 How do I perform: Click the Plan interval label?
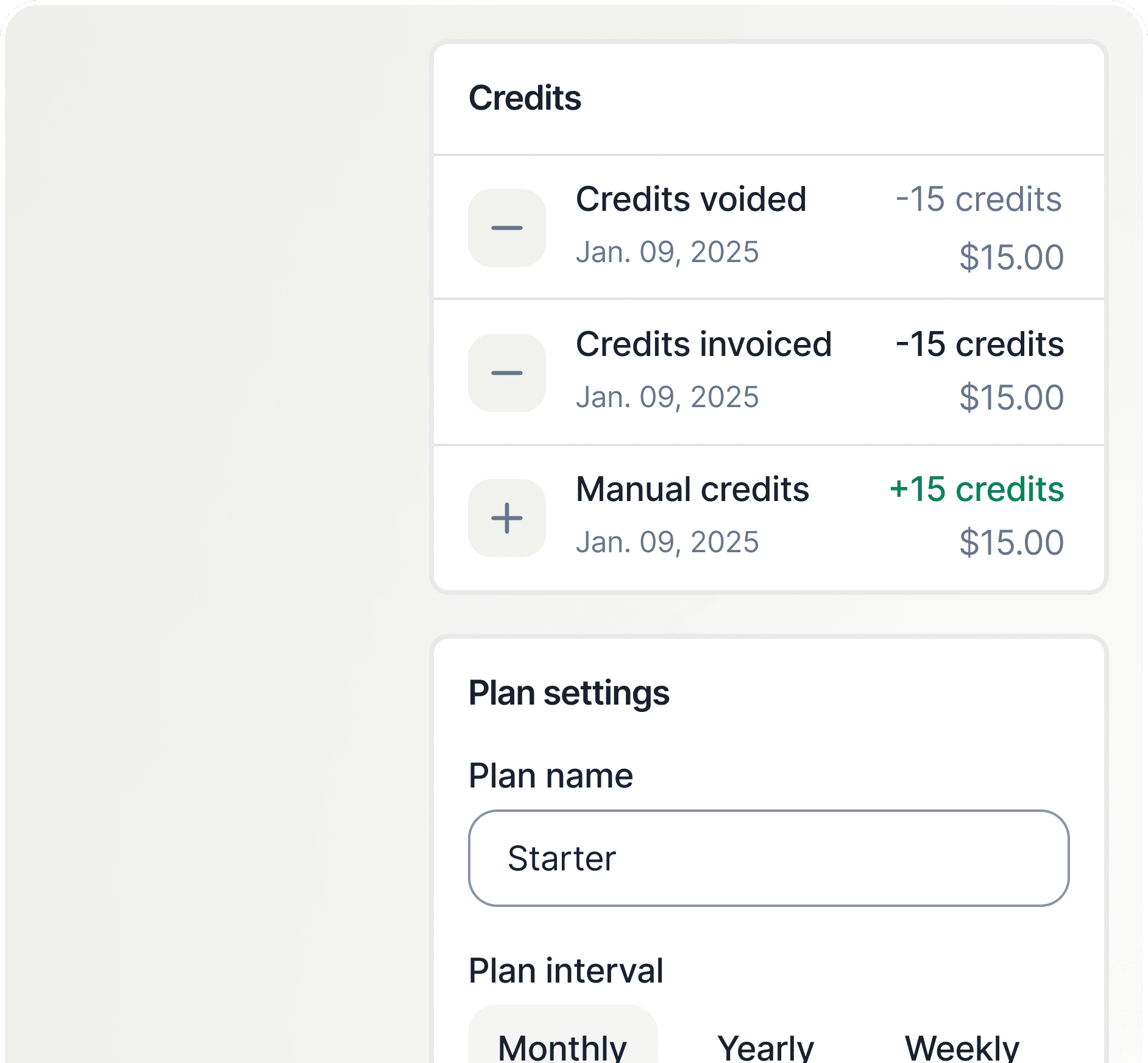(565, 971)
